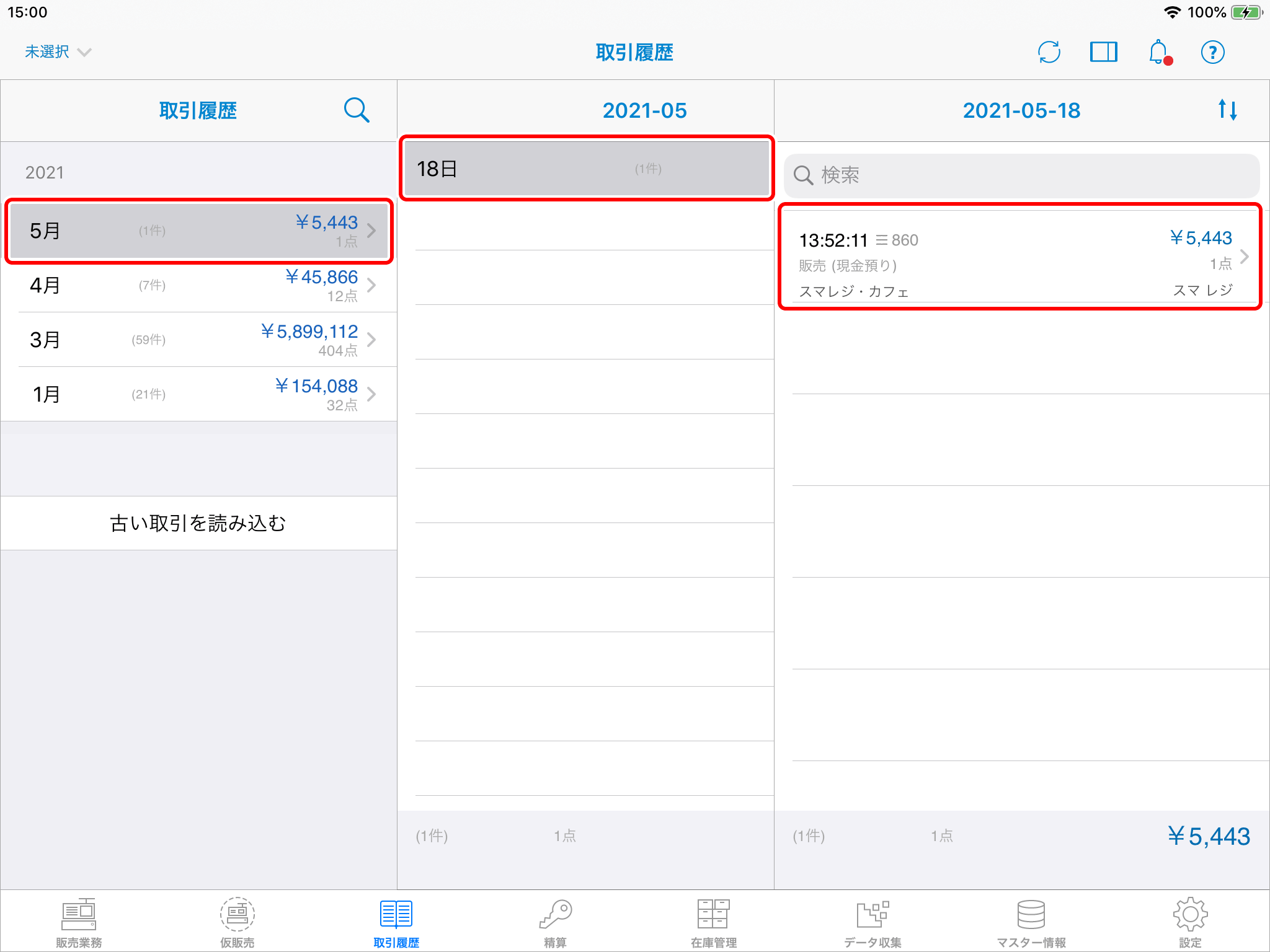
Task: Click the 2021-05-18 column title
Action: (x=1021, y=110)
